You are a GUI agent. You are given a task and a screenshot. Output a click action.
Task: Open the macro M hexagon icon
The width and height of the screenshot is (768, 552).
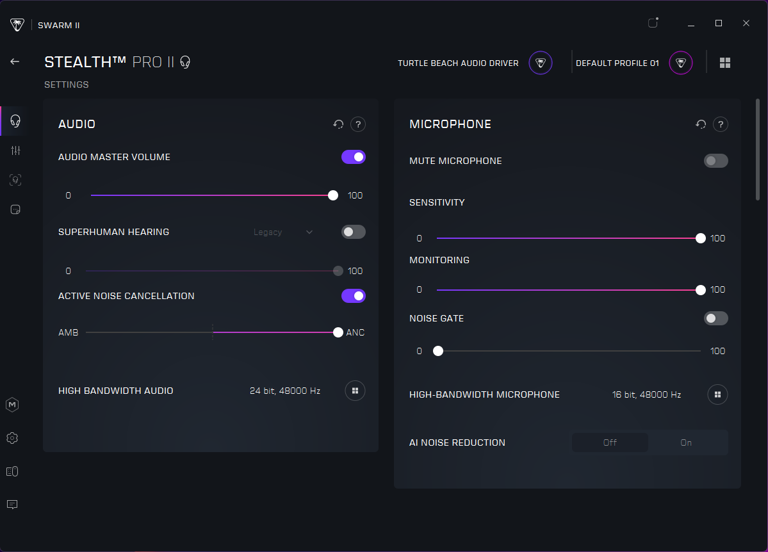click(x=12, y=405)
